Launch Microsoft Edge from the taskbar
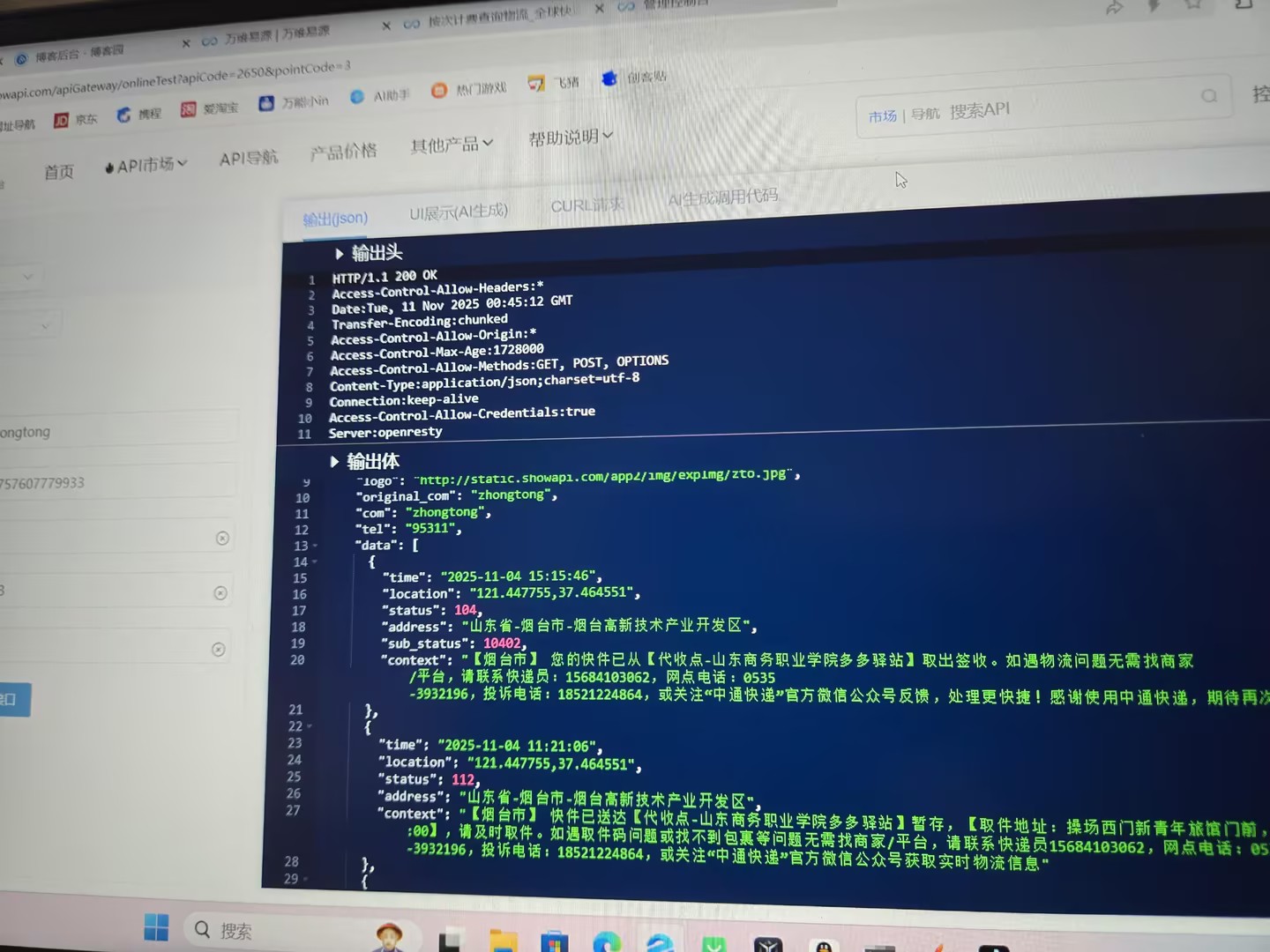The width and height of the screenshot is (1270, 952). coord(607,942)
